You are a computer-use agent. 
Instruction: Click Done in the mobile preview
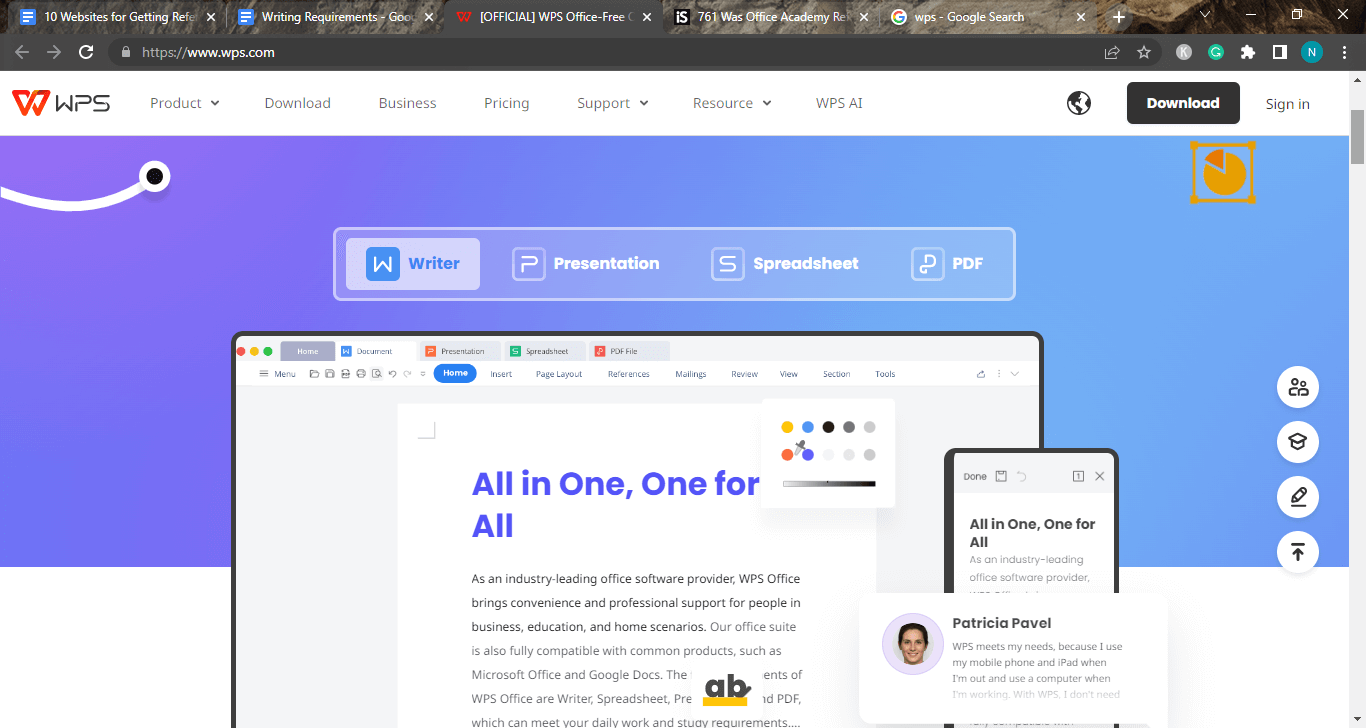coord(975,477)
